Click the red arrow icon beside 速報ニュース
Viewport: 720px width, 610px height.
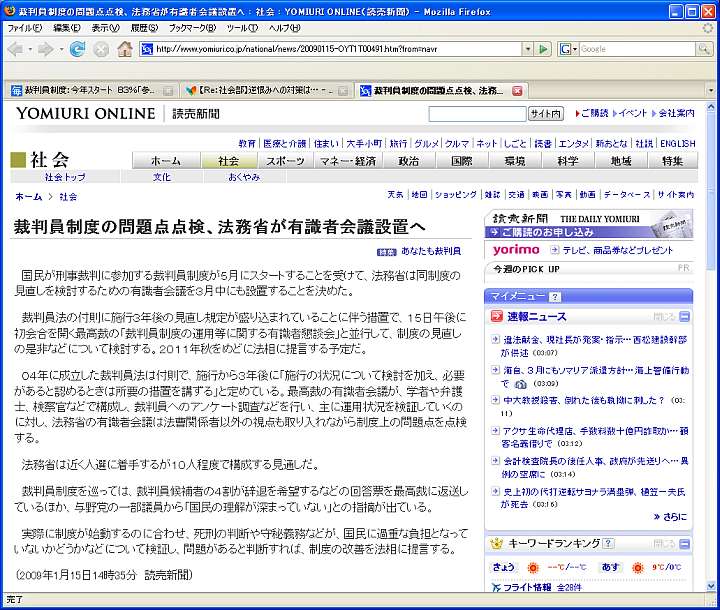click(x=497, y=317)
